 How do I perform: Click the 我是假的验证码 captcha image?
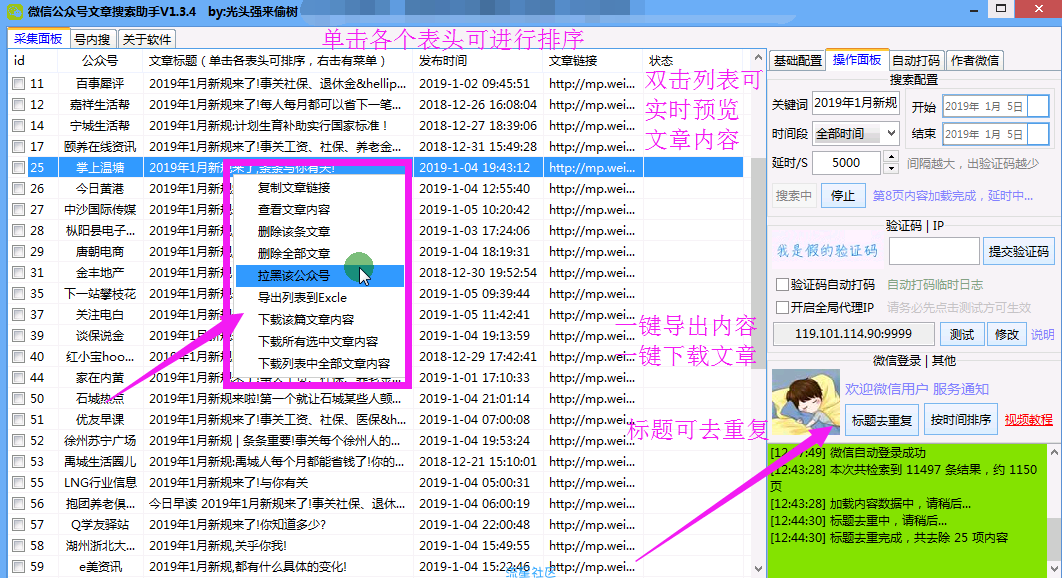pos(828,251)
